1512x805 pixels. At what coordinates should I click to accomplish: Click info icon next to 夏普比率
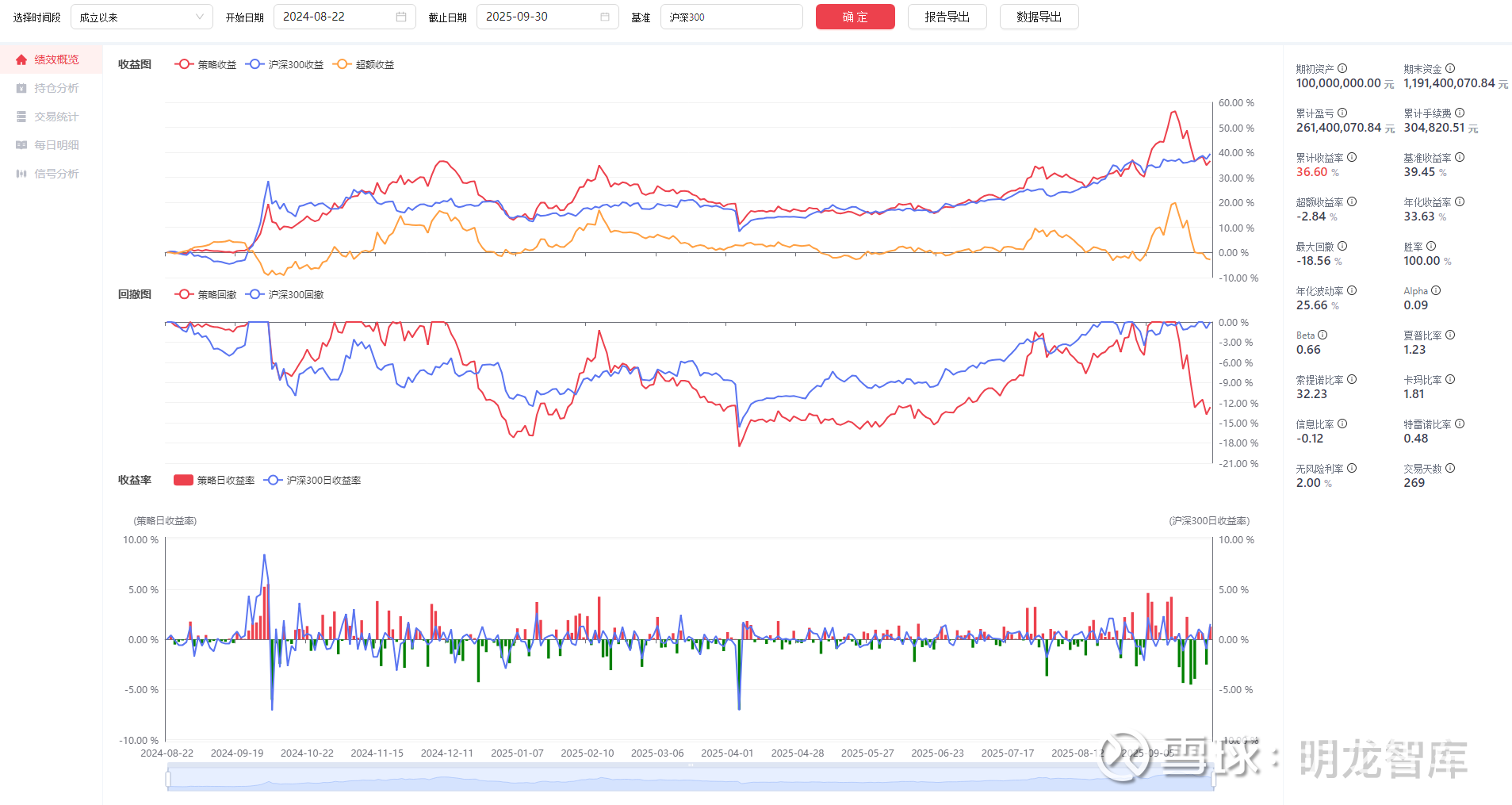pos(1450,335)
